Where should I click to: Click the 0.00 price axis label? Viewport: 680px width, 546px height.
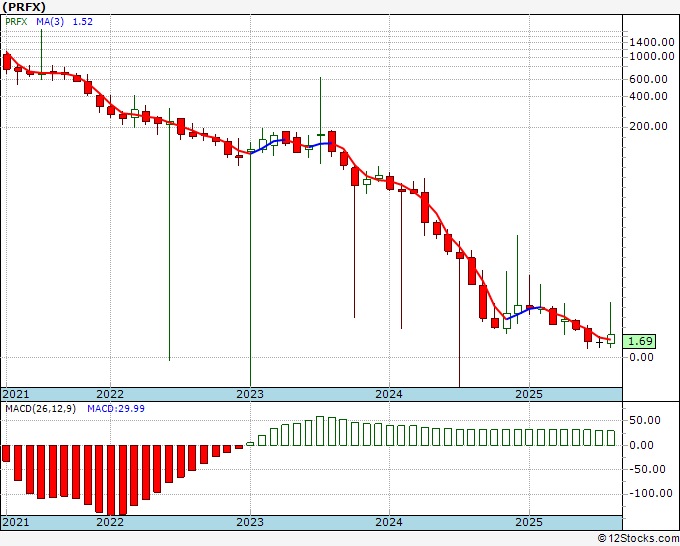coord(641,357)
